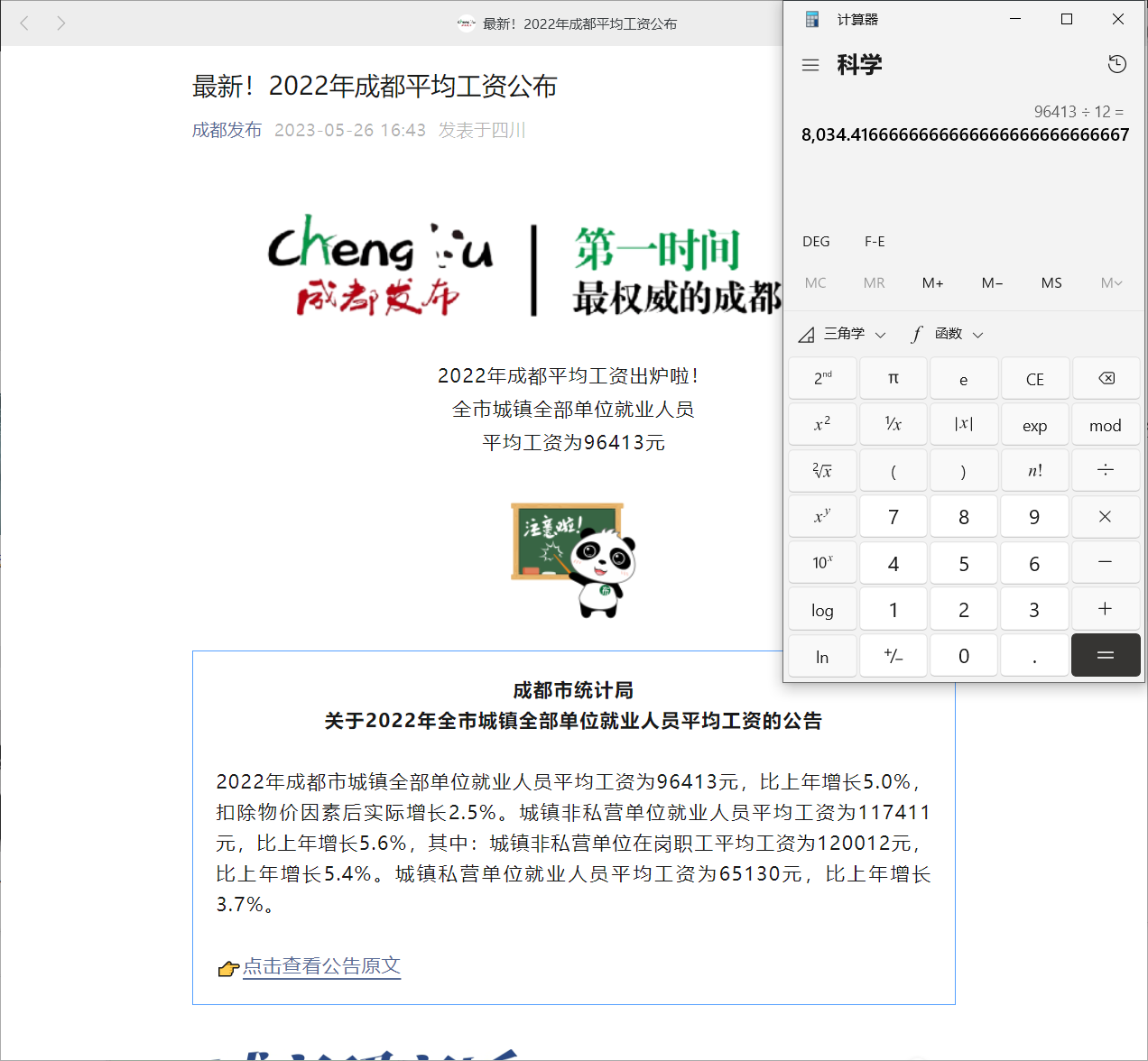Viewport: 1148px width, 1061px height.
Task: Click the M- memory subtract button
Action: coord(993,283)
